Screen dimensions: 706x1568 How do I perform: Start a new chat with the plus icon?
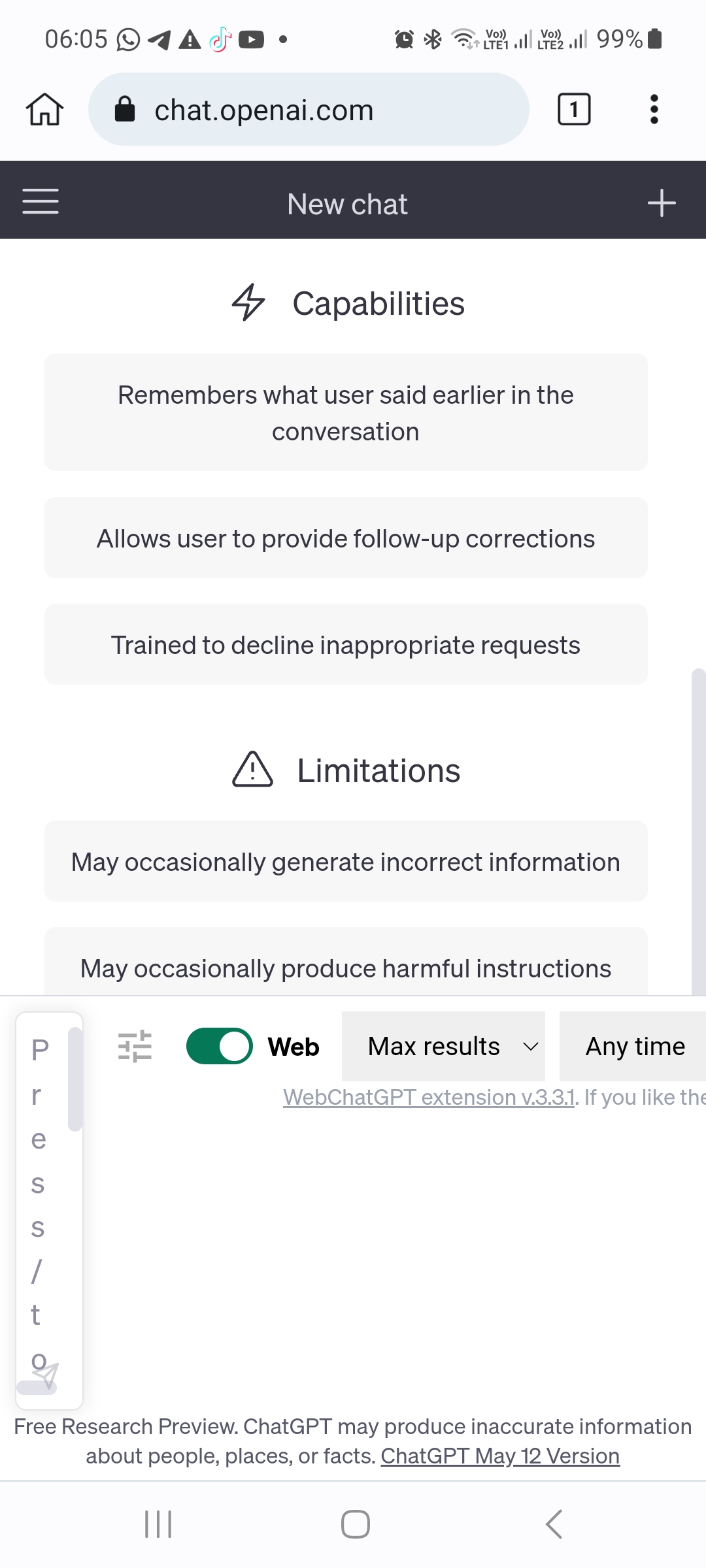[663, 201]
